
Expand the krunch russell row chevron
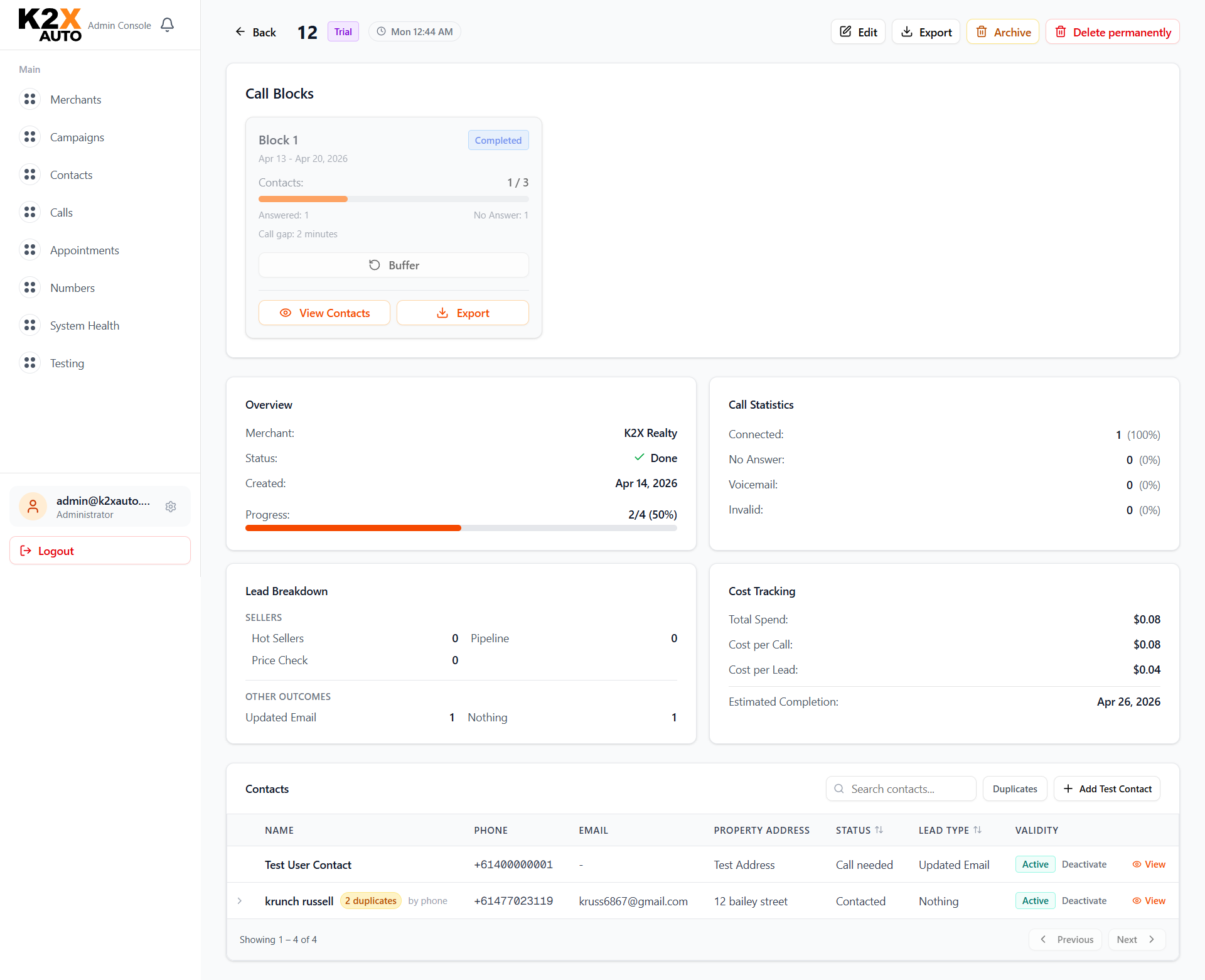coord(240,900)
